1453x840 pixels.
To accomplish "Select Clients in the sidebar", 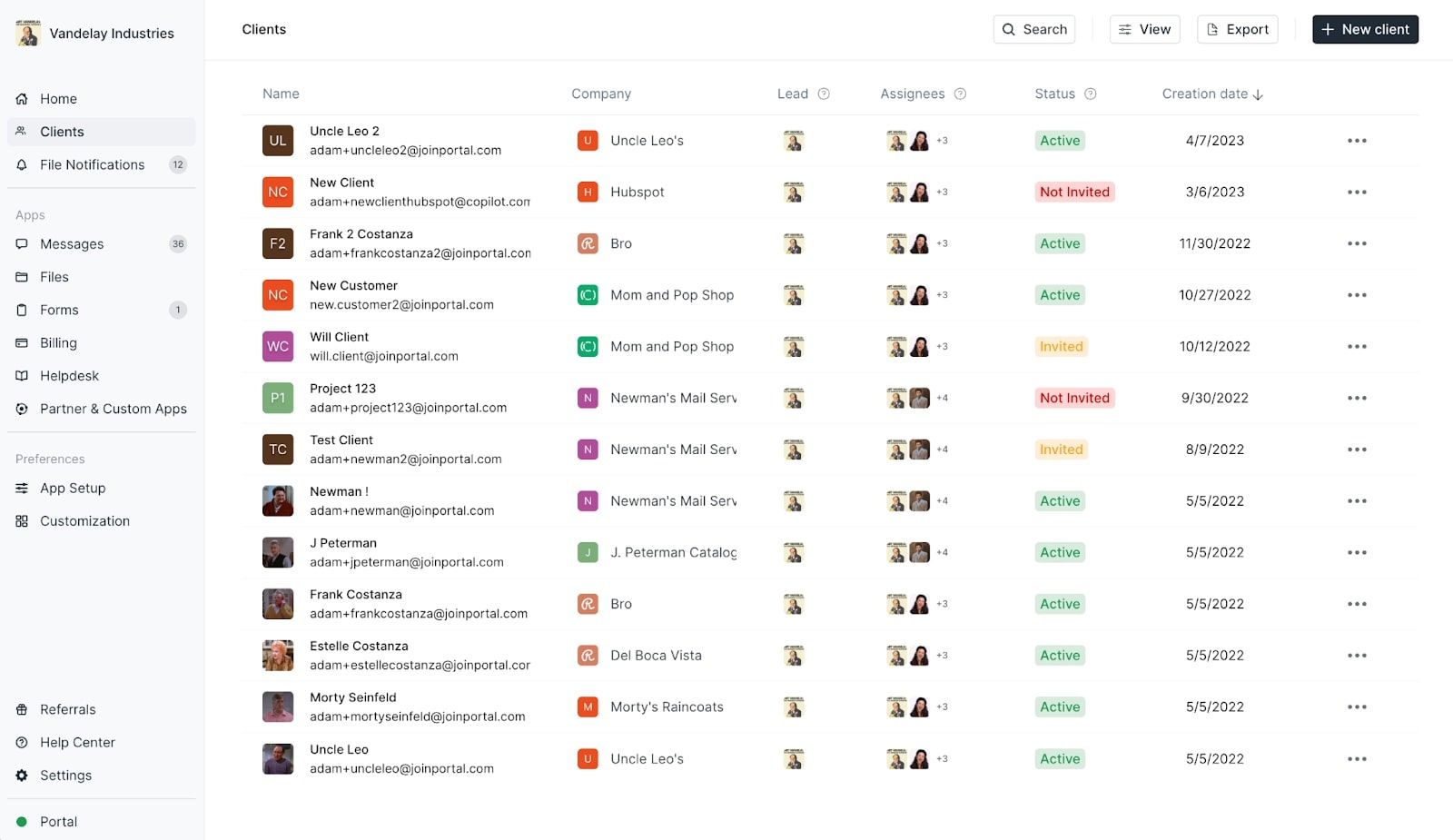I will (x=62, y=131).
